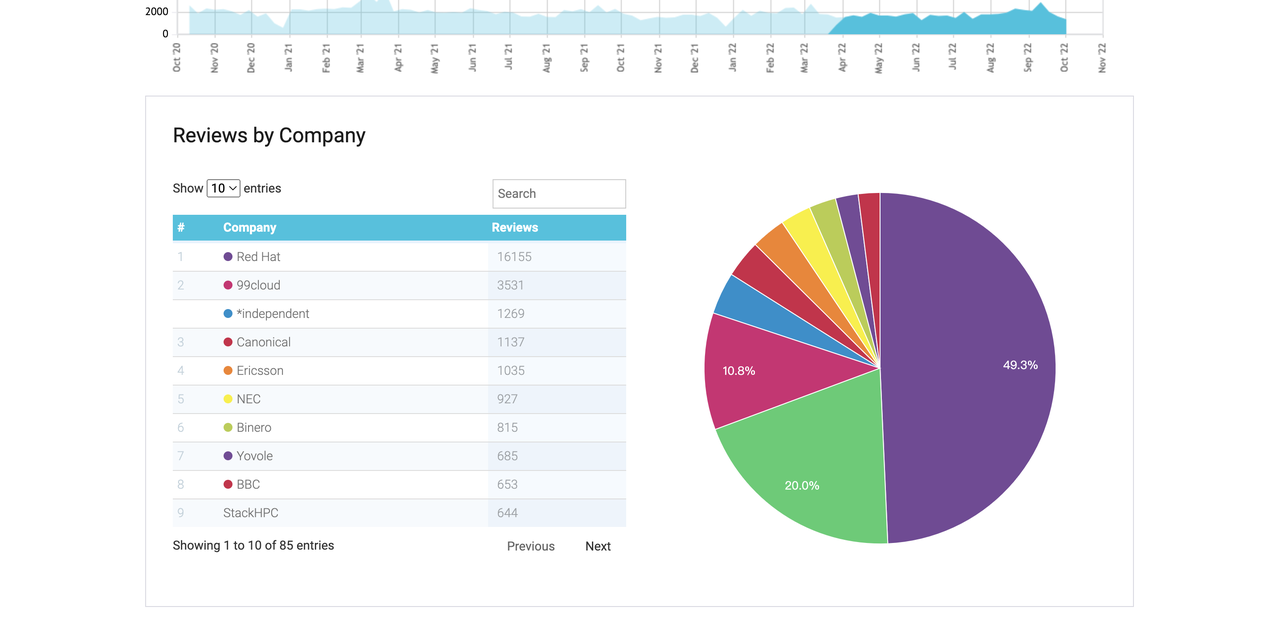This screenshot has width=1280, height=627.
Task: Click the yellow dot next to NEC
Action: click(x=228, y=399)
